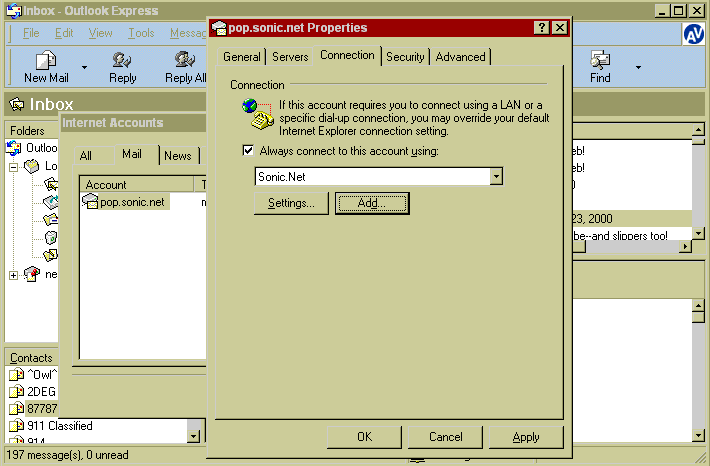Open the Security tab in Properties
The width and height of the screenshot is (710, 466).
click(x=405, y=57)
